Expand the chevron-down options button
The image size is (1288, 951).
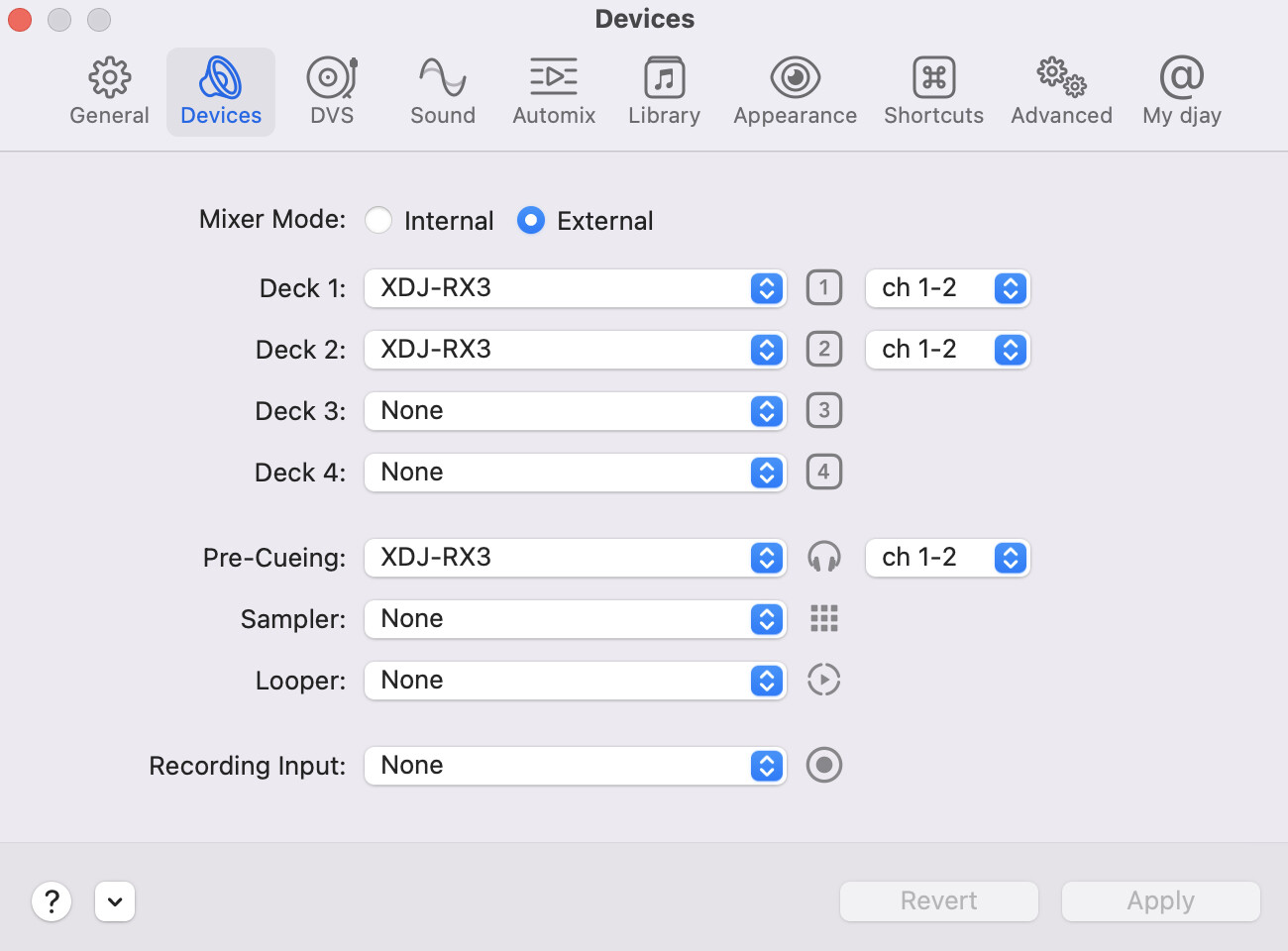click(x=115, y=901)
